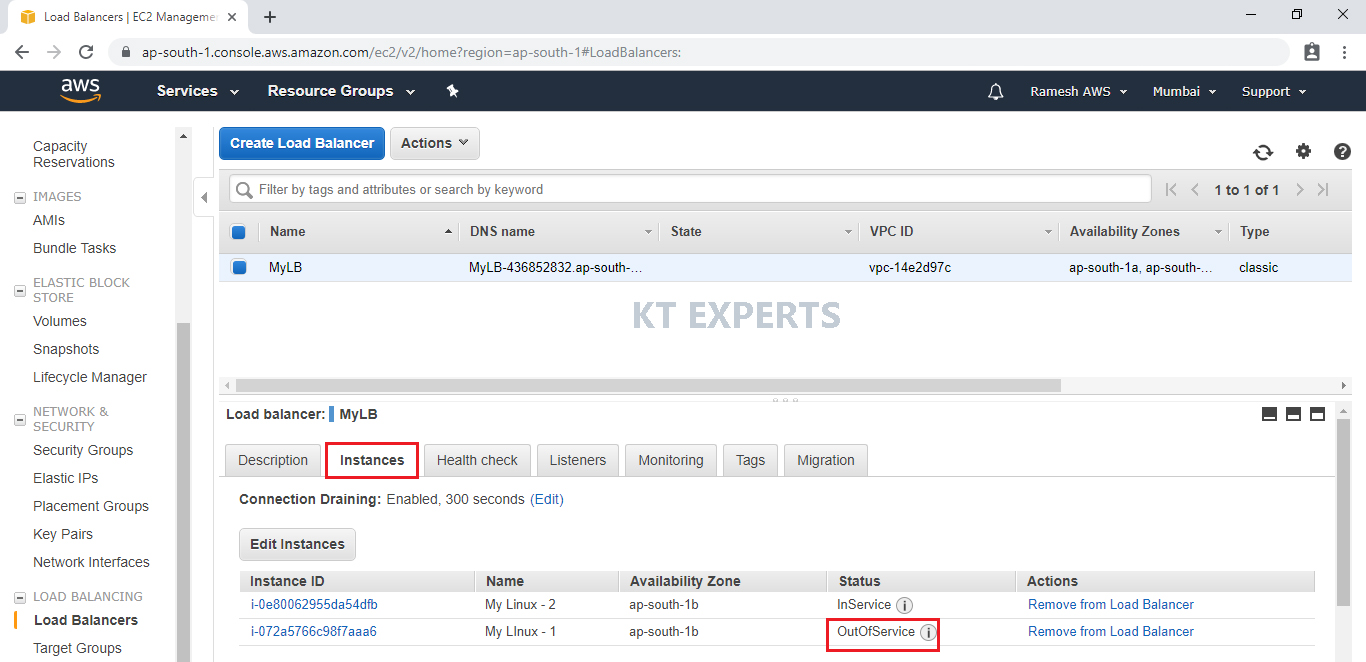Open Security Groups in sidebar
This screenshot has height=662, width=1366.
point(83,451)
